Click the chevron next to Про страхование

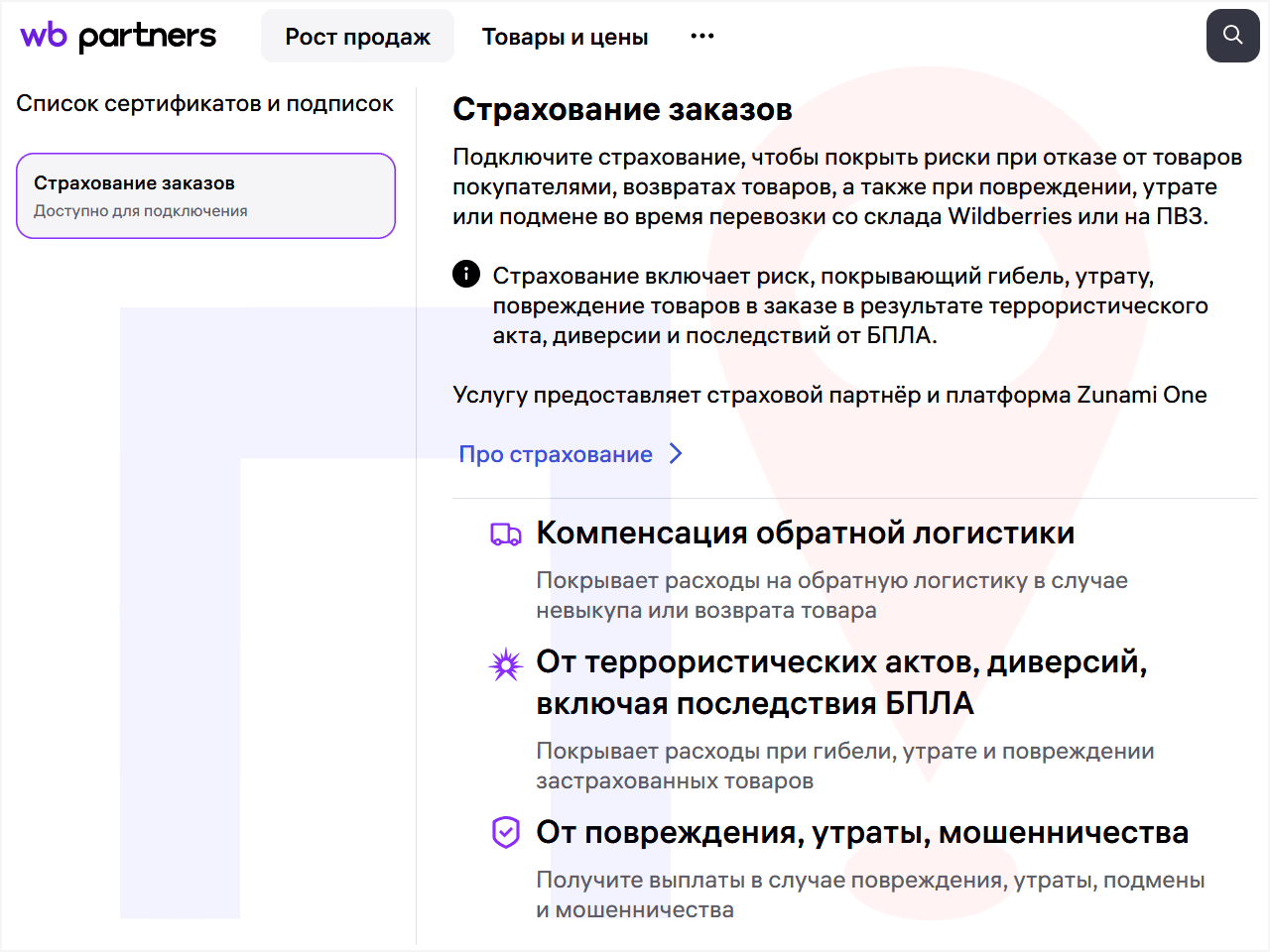(x=676, y=454)
